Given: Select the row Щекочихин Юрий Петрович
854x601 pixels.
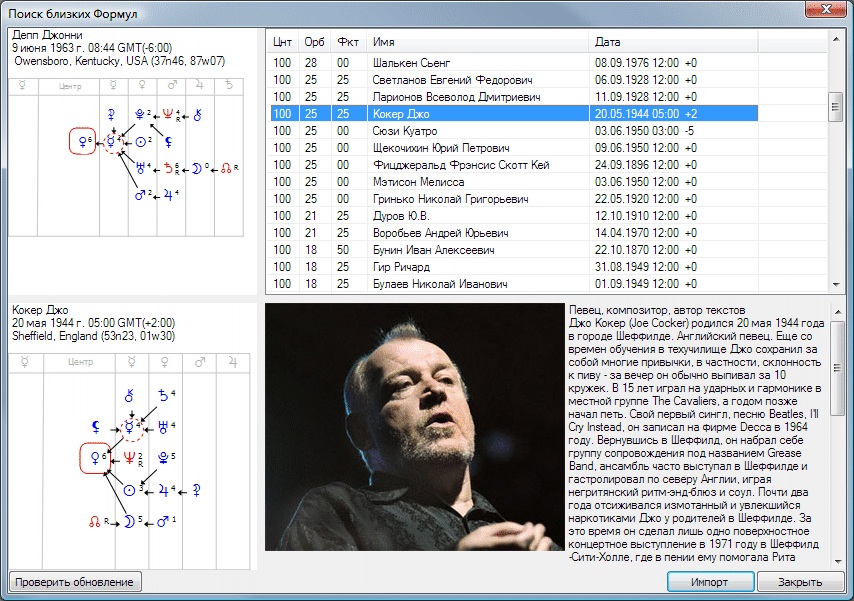Looking at the screenshot, I should (512, 148).
